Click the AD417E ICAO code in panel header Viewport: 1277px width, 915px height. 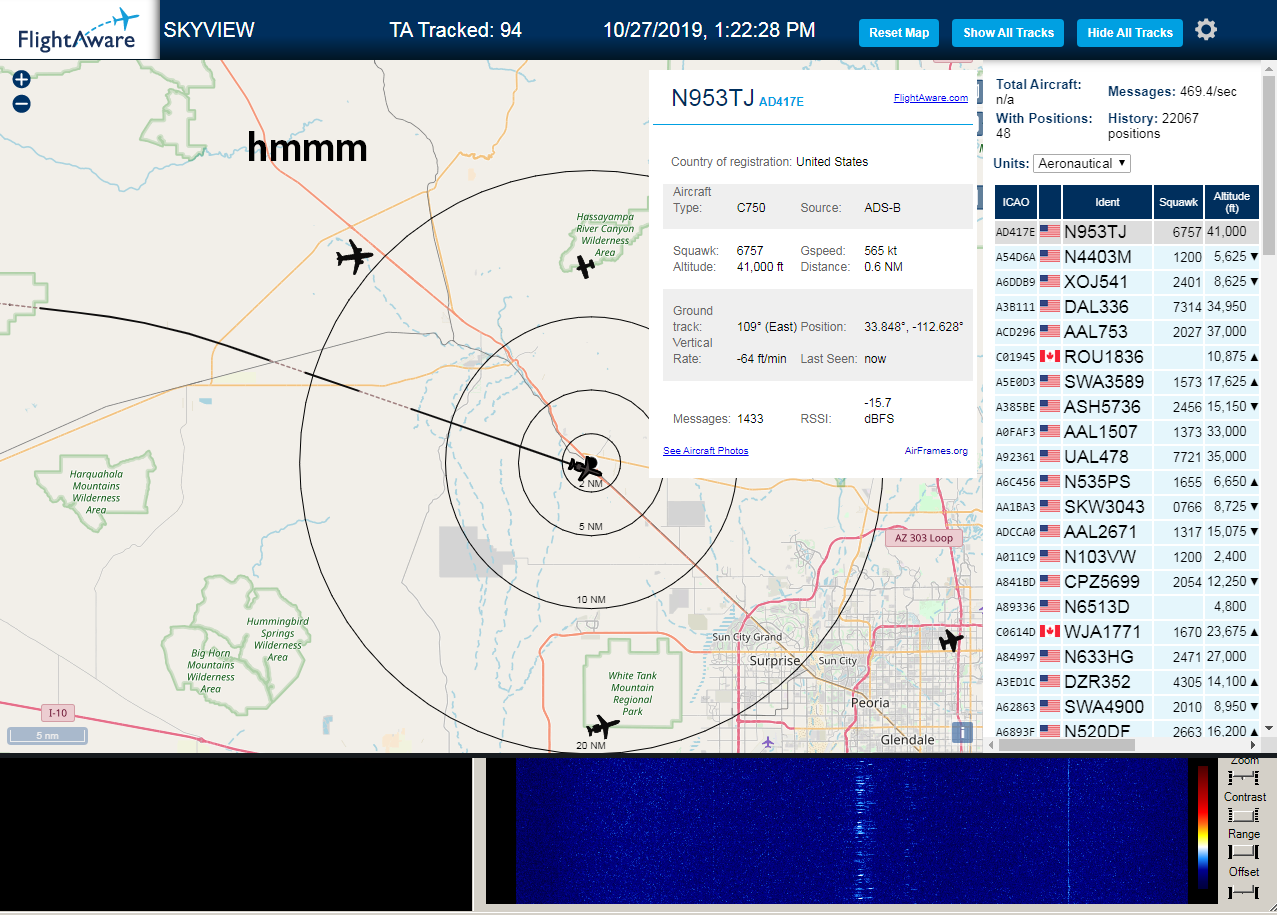(781, 101)
